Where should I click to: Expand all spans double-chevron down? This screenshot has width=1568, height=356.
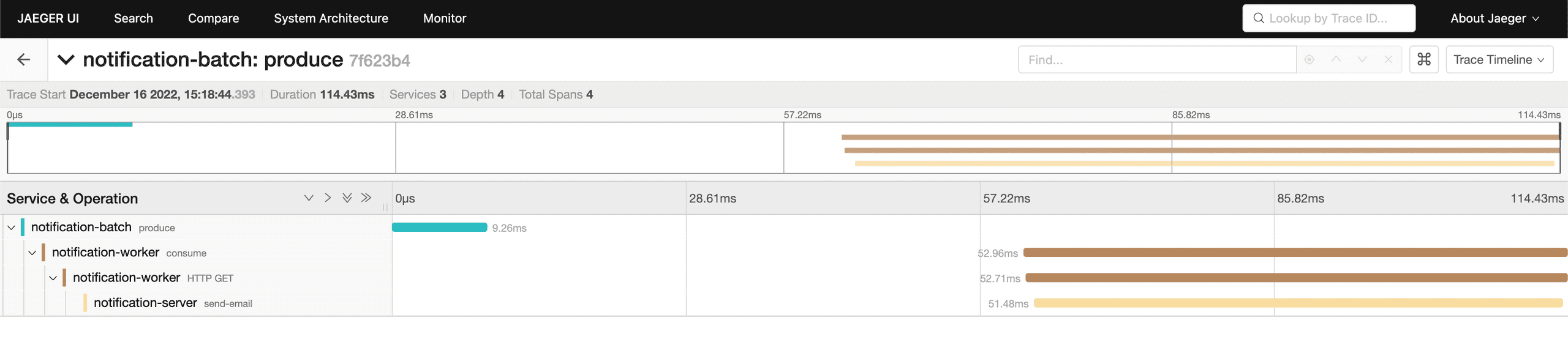click(347, 198)
